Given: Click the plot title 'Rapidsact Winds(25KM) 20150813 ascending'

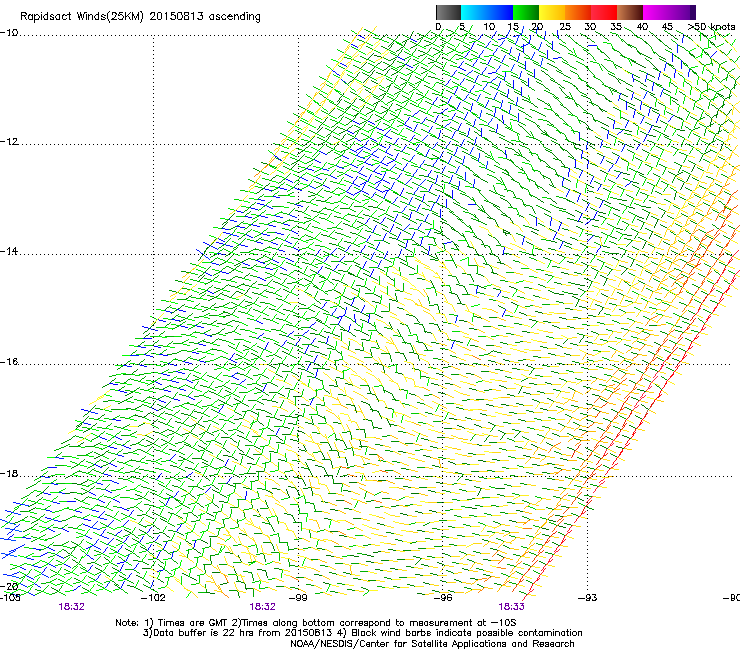Looking at the screenshot, I should tap(140, 17).
